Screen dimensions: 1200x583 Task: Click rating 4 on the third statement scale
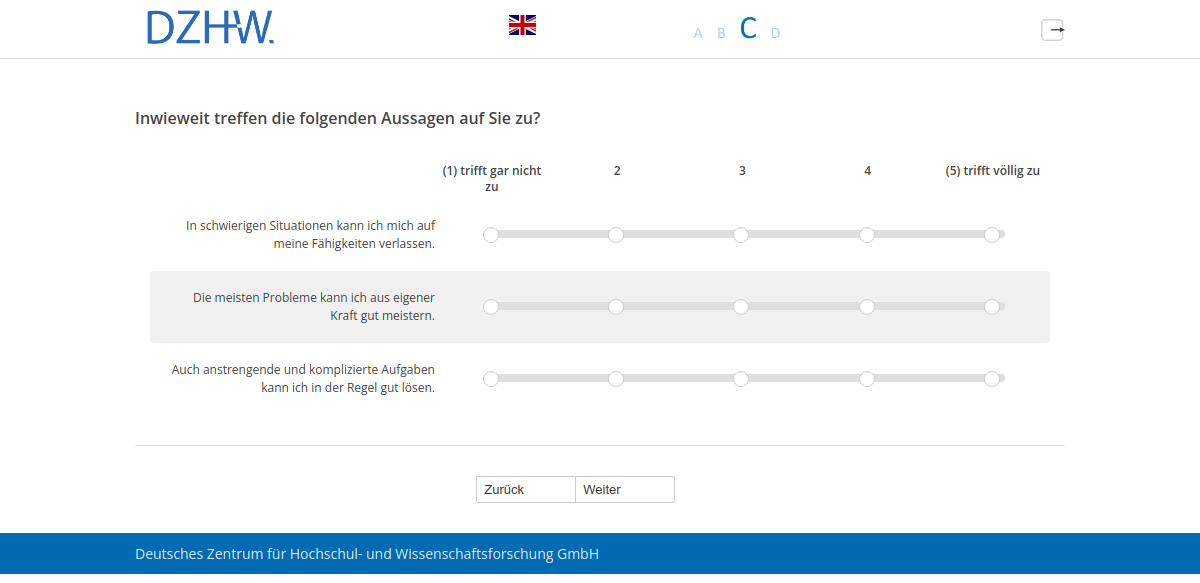point(867,379)
